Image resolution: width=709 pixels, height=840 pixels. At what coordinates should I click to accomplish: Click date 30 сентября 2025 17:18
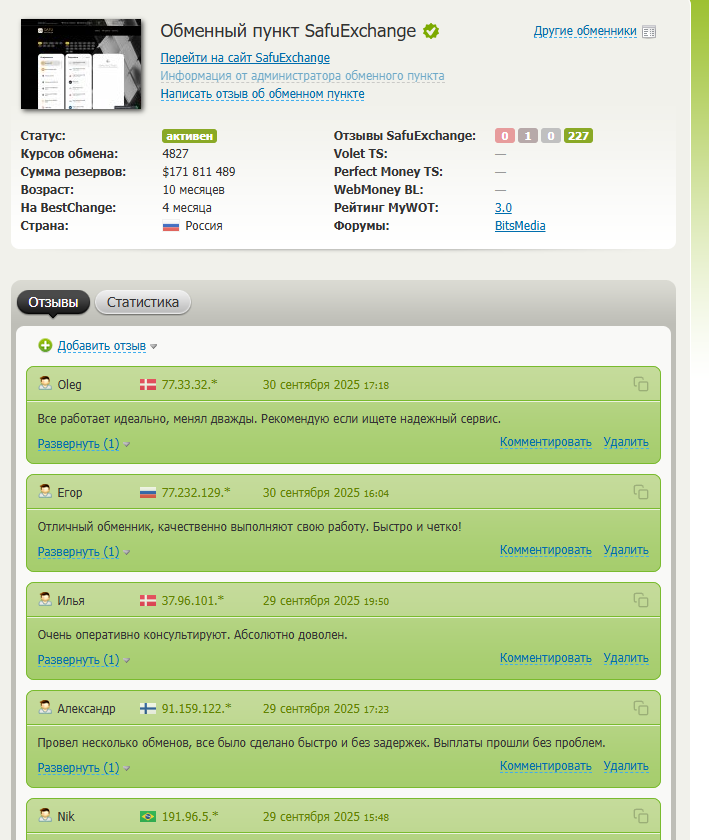tap(326, 385)
